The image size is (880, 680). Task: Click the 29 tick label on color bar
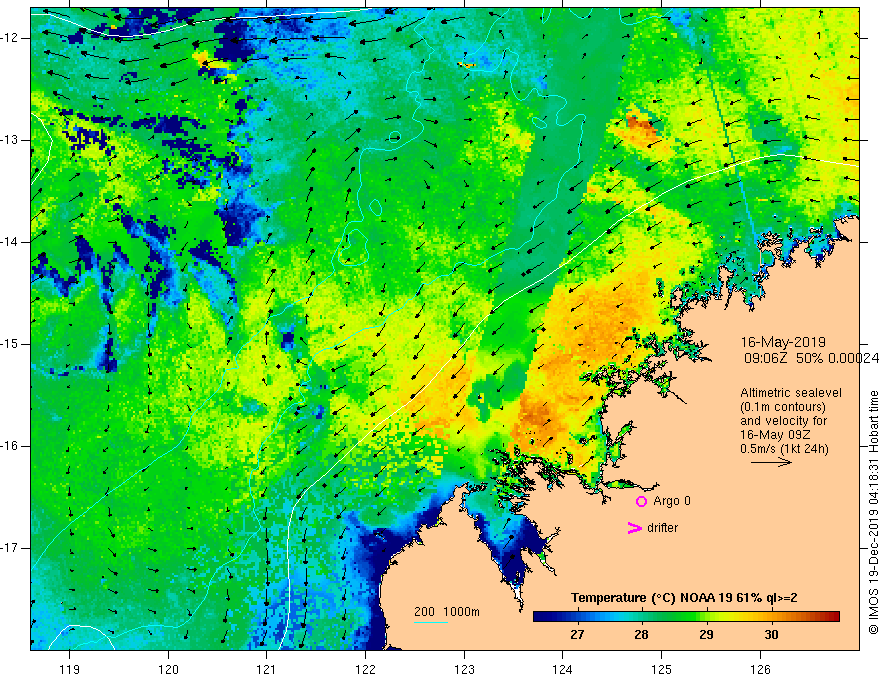707,635
